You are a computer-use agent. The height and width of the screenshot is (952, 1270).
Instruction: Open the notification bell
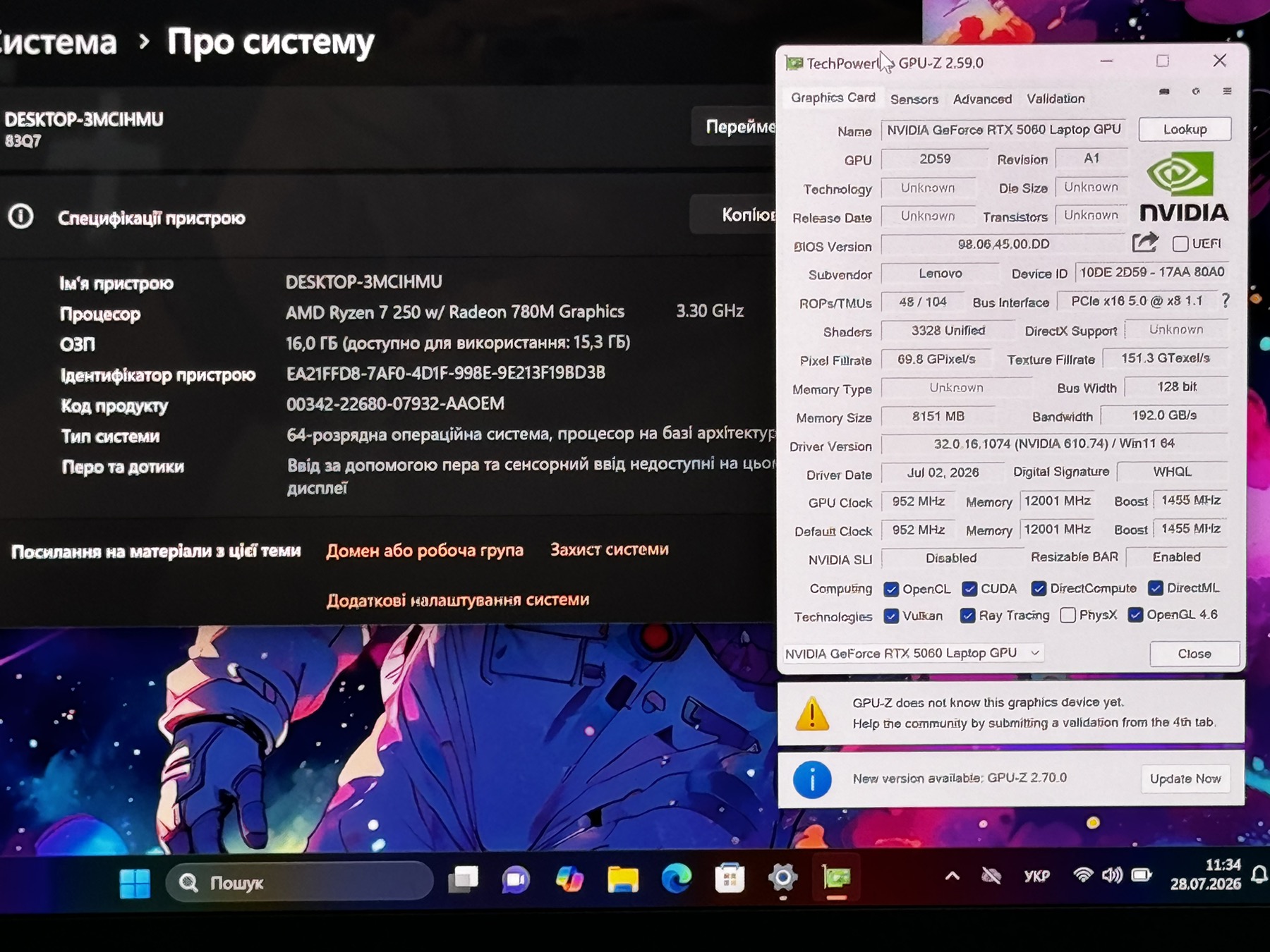(1259, 875)
